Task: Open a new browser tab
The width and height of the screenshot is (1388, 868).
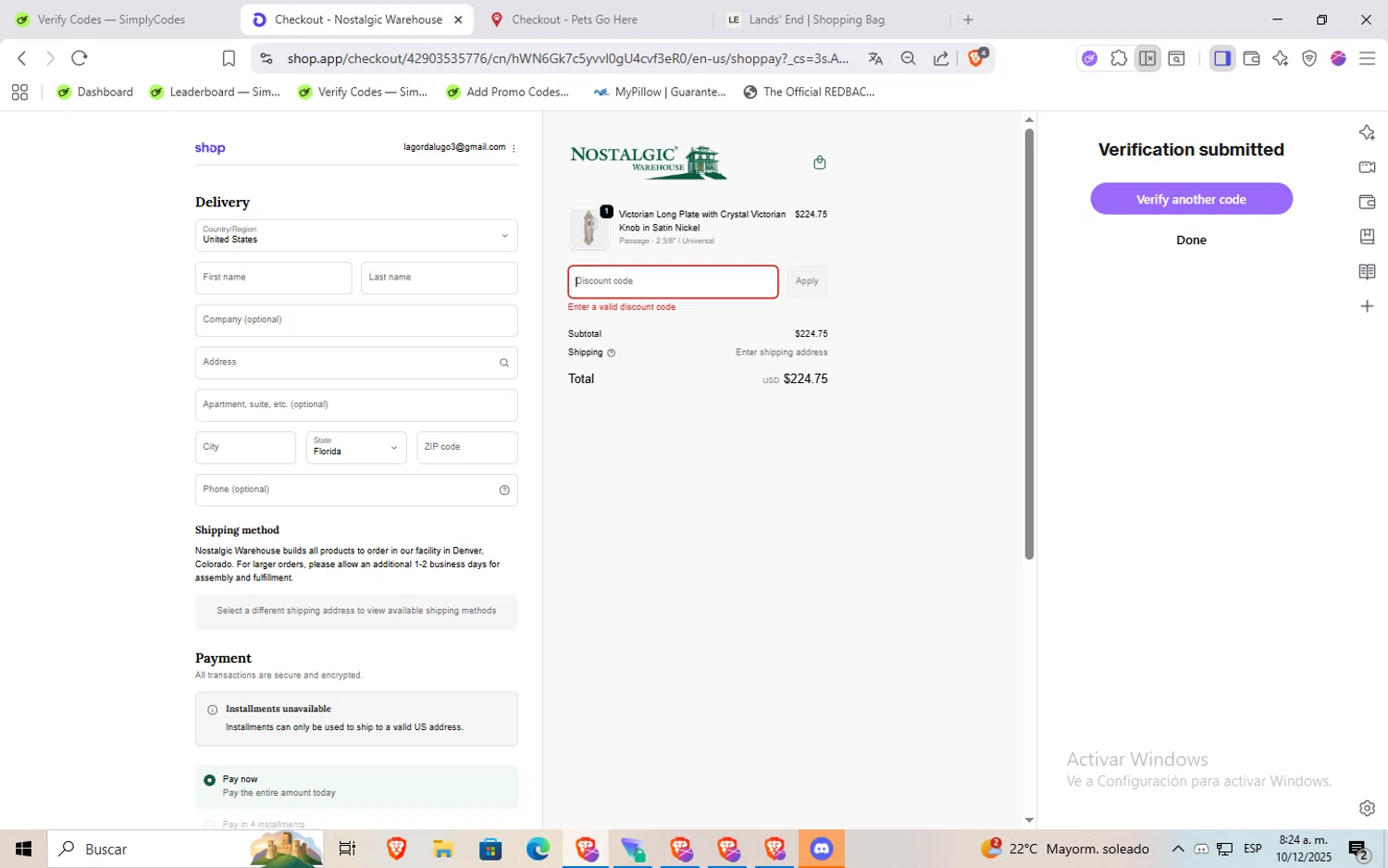Action: pyautogui.click(x=968, y=19)
